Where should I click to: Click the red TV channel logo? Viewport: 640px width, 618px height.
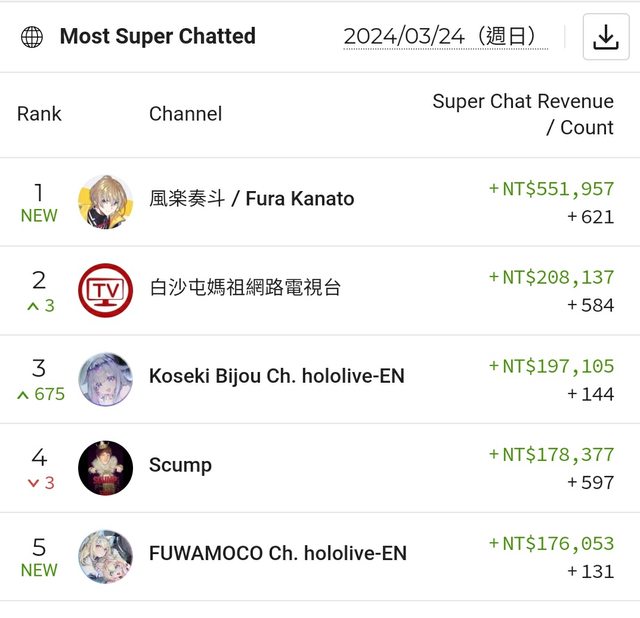tap(105, 290)
